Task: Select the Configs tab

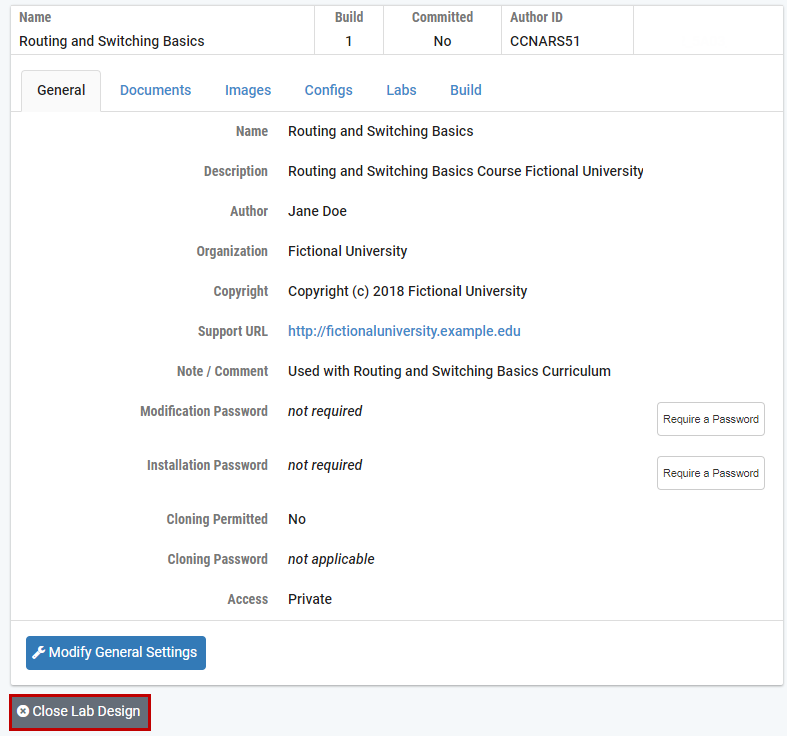Action: (x=328, y=90)
